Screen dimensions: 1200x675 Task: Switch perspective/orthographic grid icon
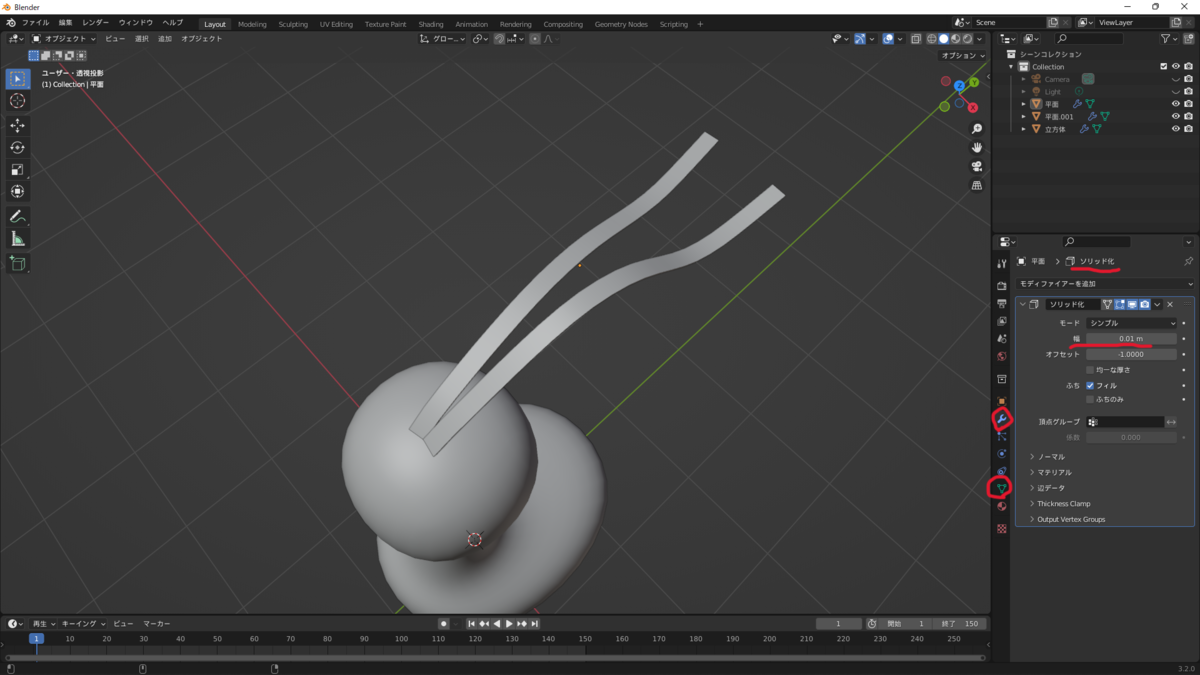pos(977,185)
